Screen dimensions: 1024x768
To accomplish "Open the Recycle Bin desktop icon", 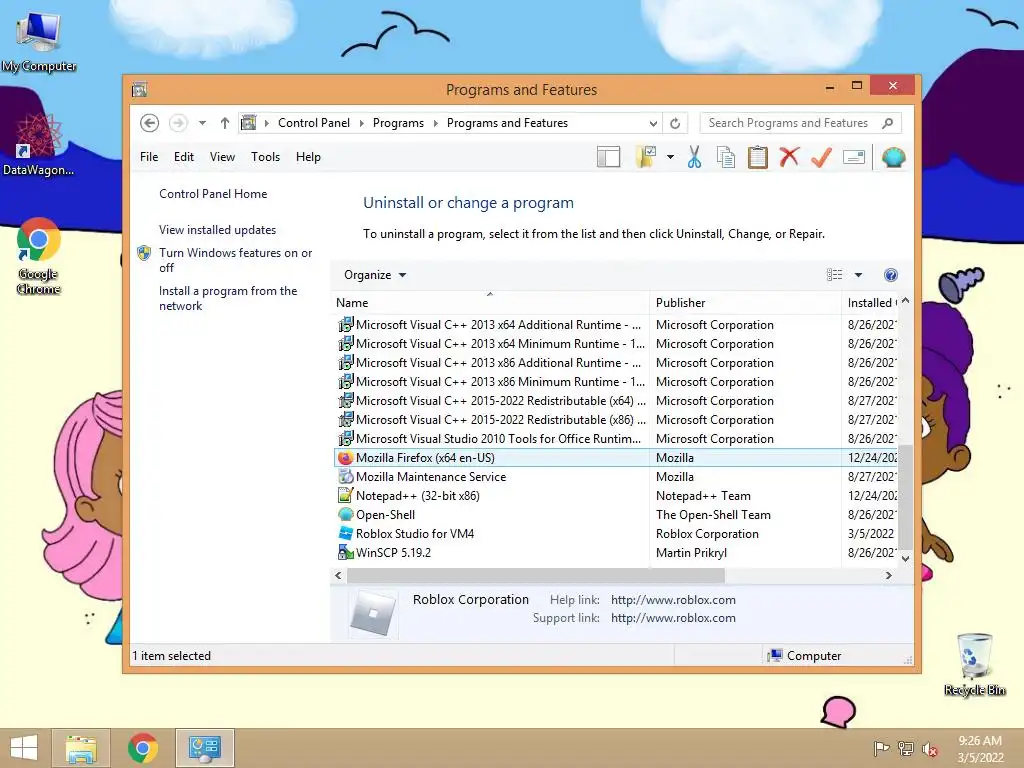I will click(975, 664).
